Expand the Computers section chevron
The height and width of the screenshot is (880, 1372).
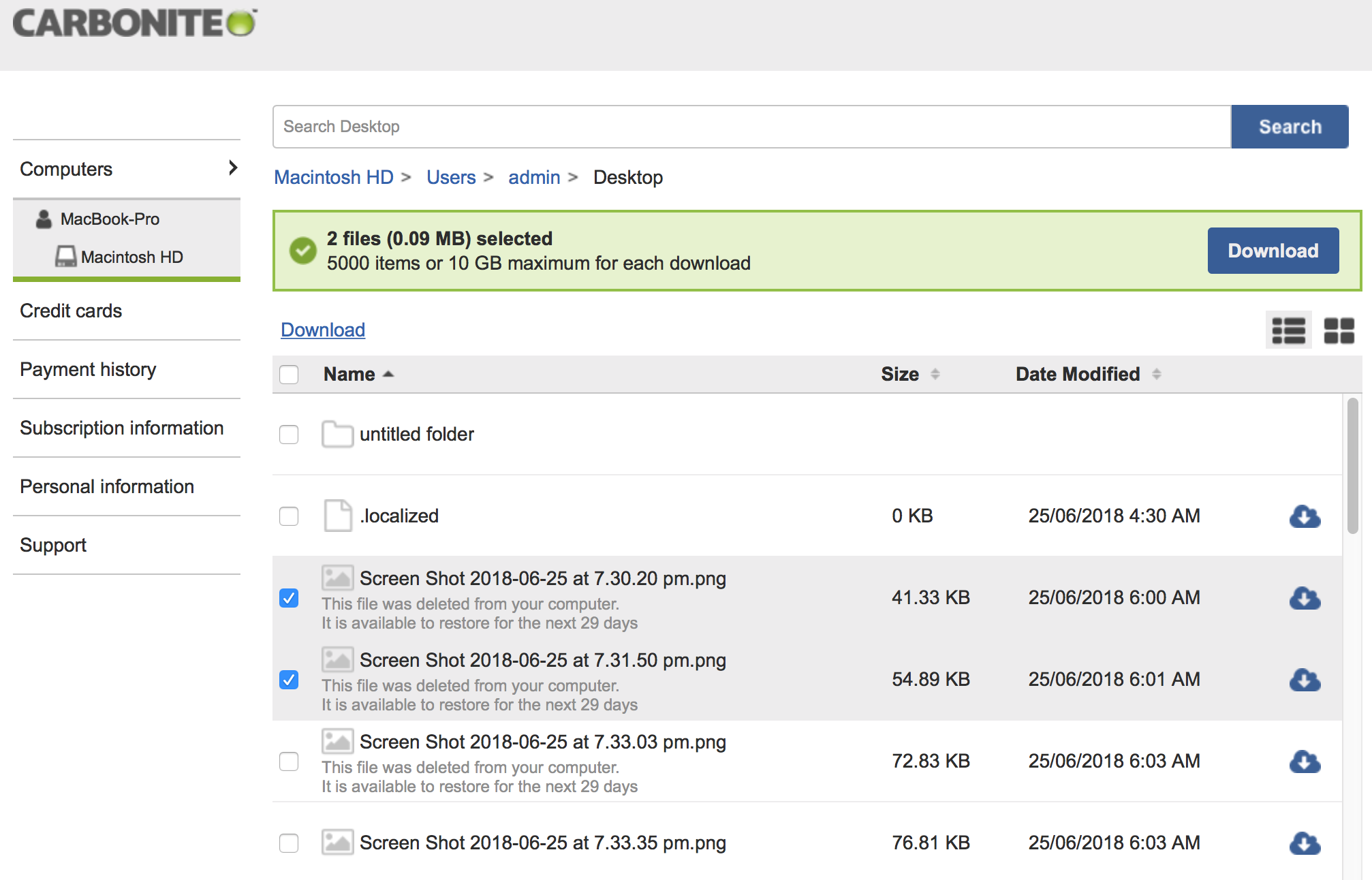pos(232,168)
